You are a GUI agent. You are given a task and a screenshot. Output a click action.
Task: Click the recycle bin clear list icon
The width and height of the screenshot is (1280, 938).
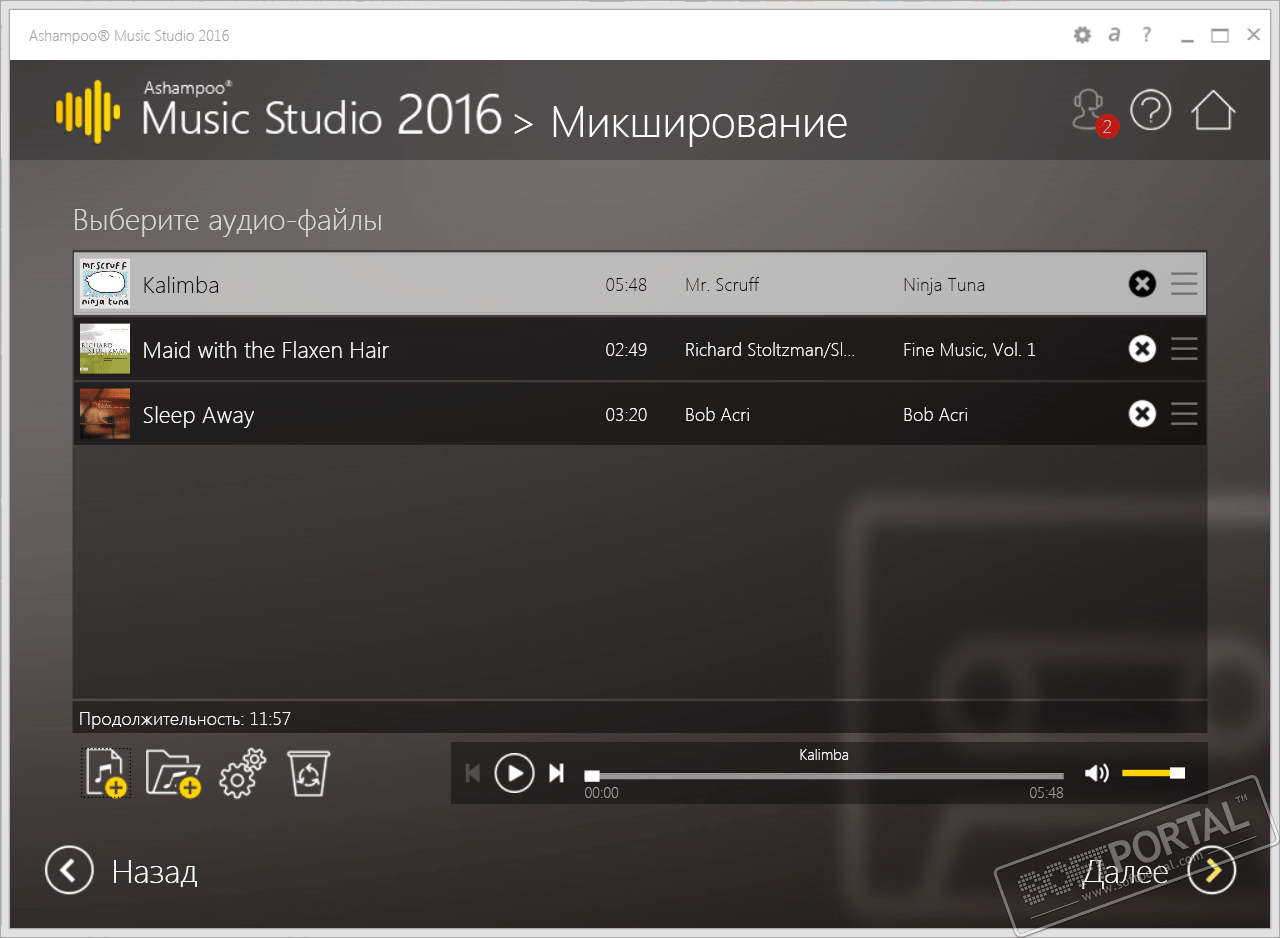coord(309,773)
